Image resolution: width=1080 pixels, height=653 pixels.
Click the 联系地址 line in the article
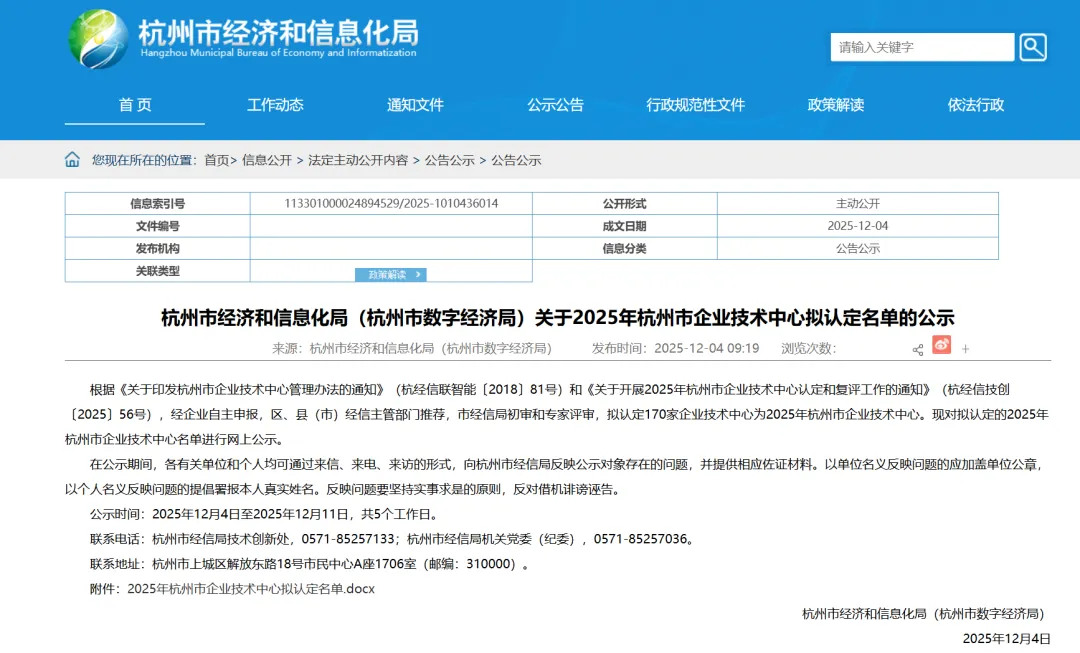click(x=311, y=564)
